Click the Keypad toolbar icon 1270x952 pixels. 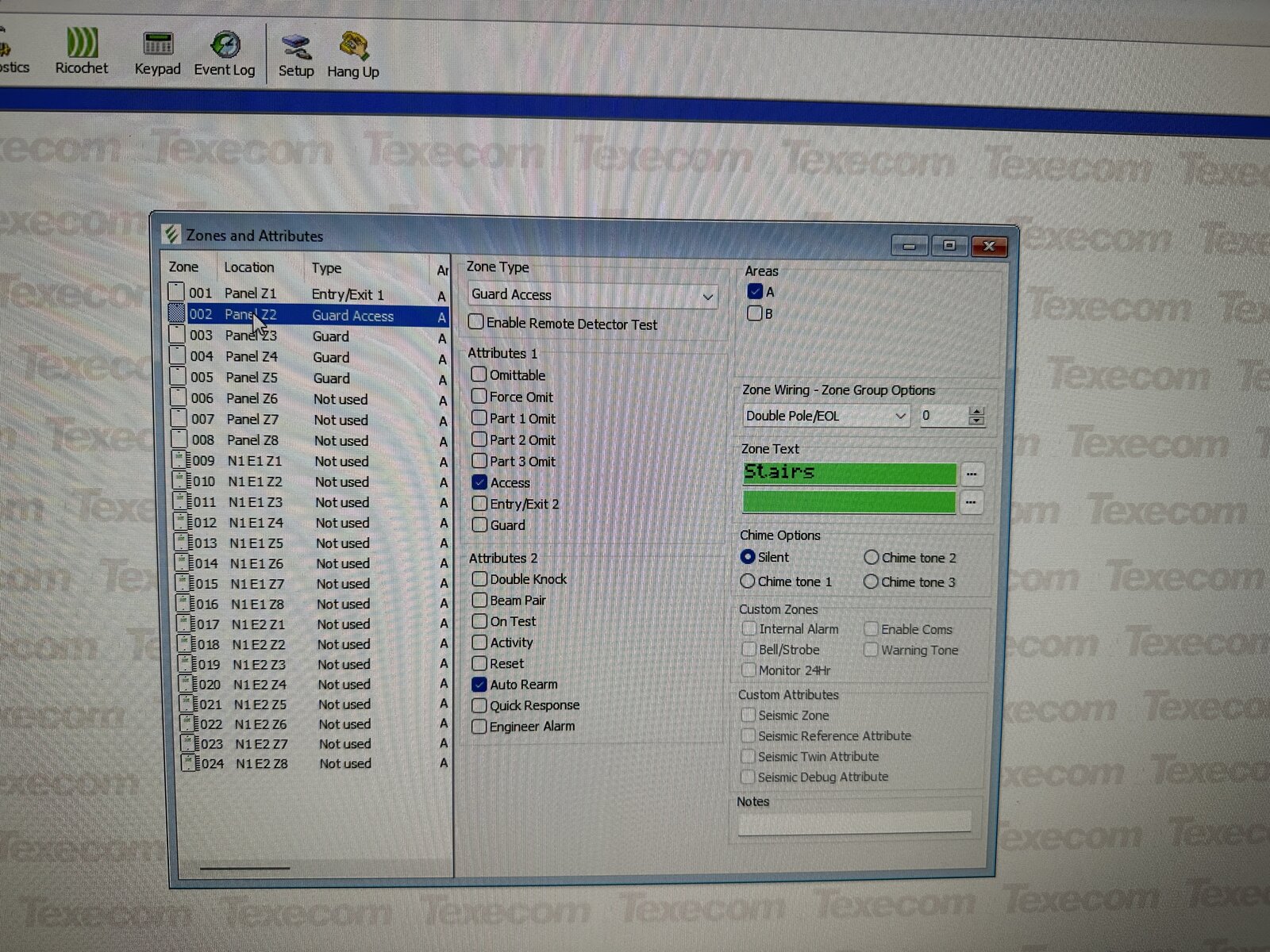tap(157, 45)
